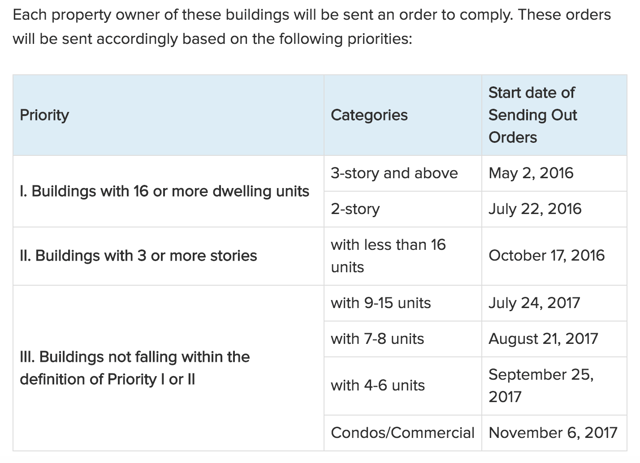Click the November 6, 2017 date cell
The image size is (640, 463).
pyautogui.click(x=554, y=433)
